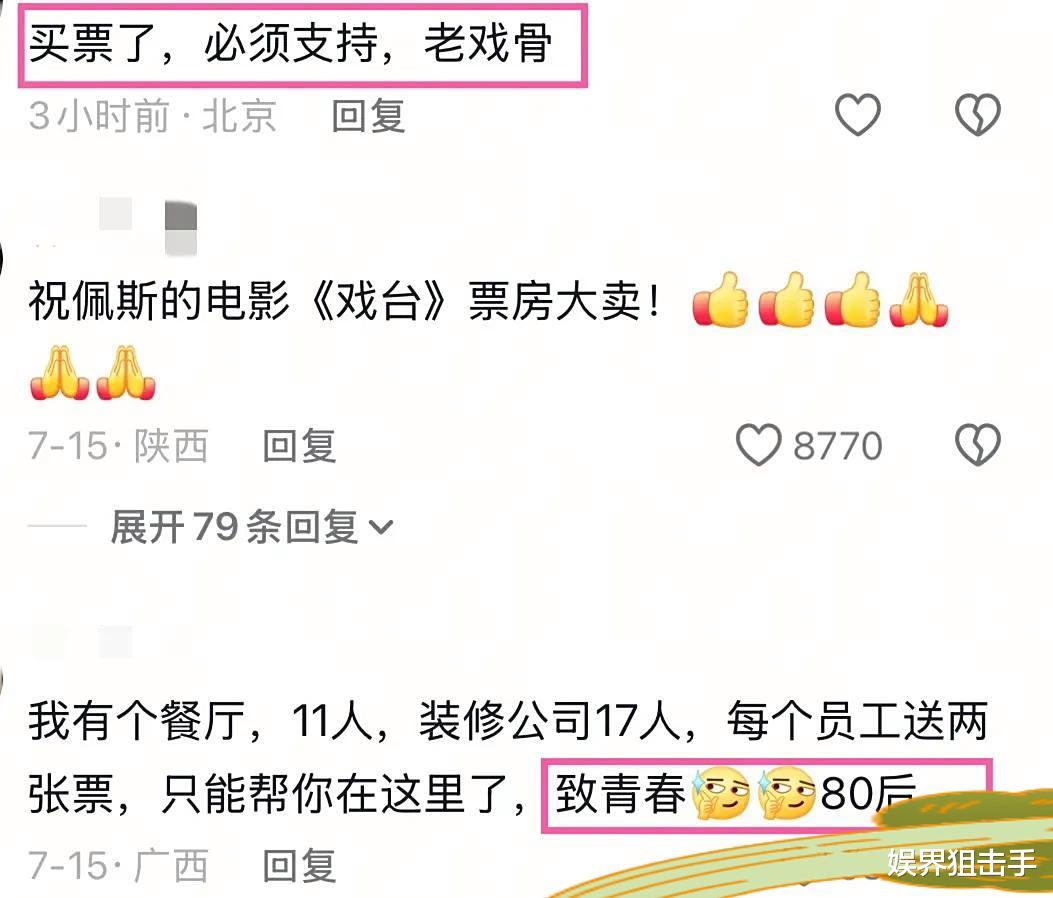
Task: Reply to the Shaanxi comment via 回复
Action: 299,446
